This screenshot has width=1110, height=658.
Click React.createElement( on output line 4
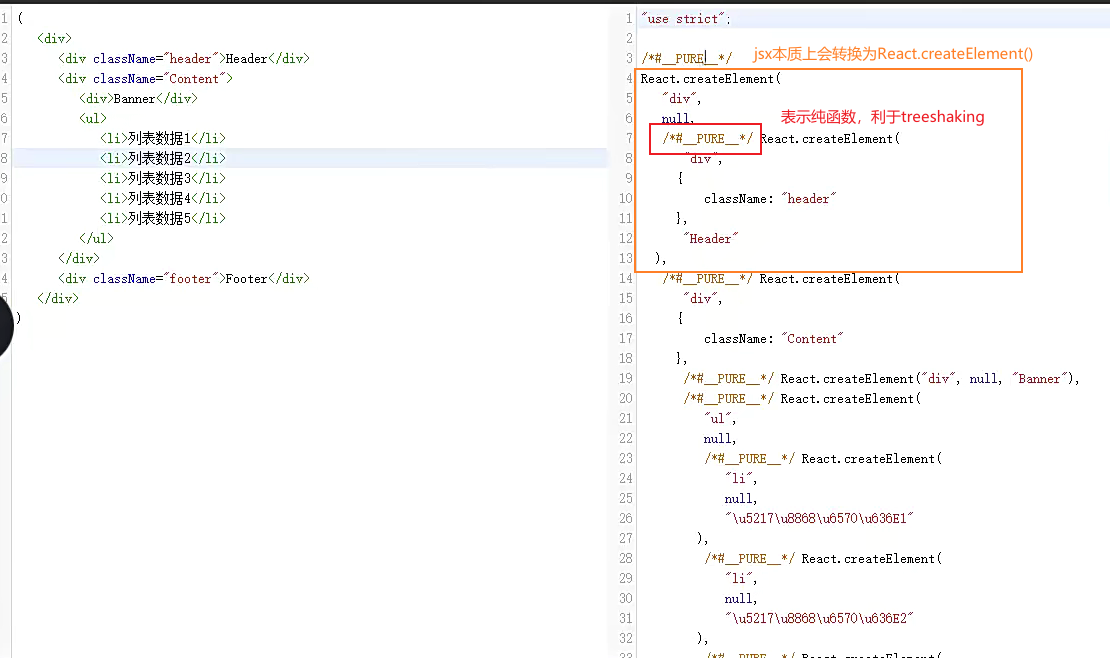coord(711,79)
